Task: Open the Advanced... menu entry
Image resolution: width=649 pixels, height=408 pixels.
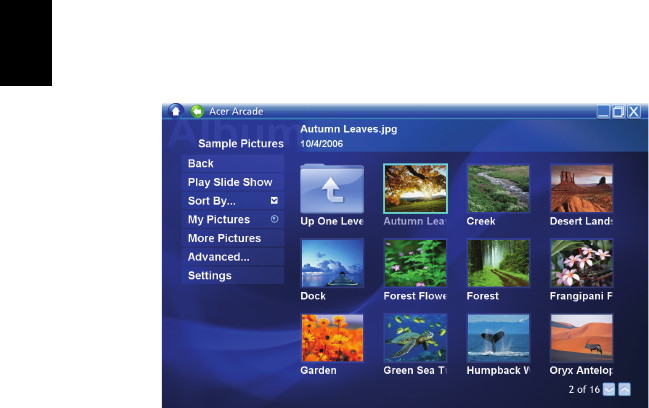Action: 233,257
